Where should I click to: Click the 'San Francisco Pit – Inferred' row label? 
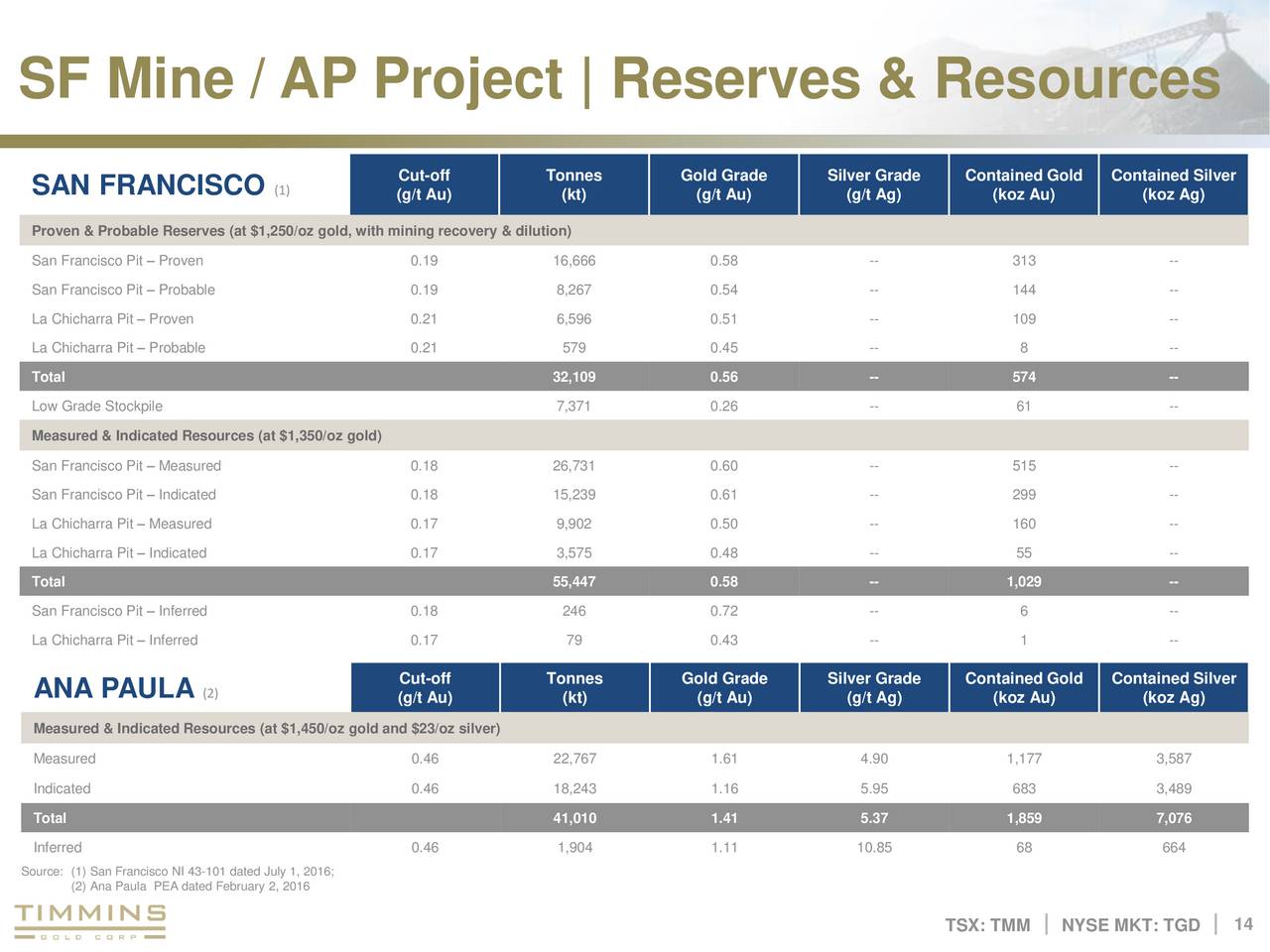(119, 611)
